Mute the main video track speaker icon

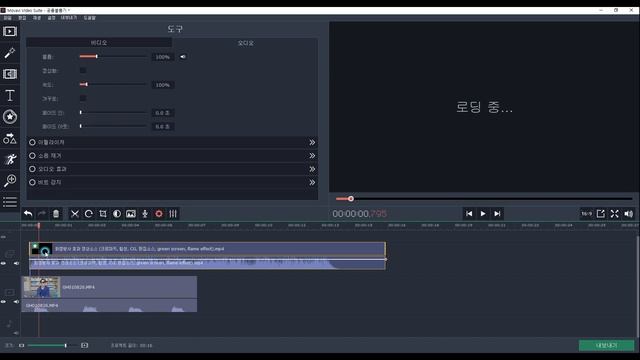[x=16, y=302]
